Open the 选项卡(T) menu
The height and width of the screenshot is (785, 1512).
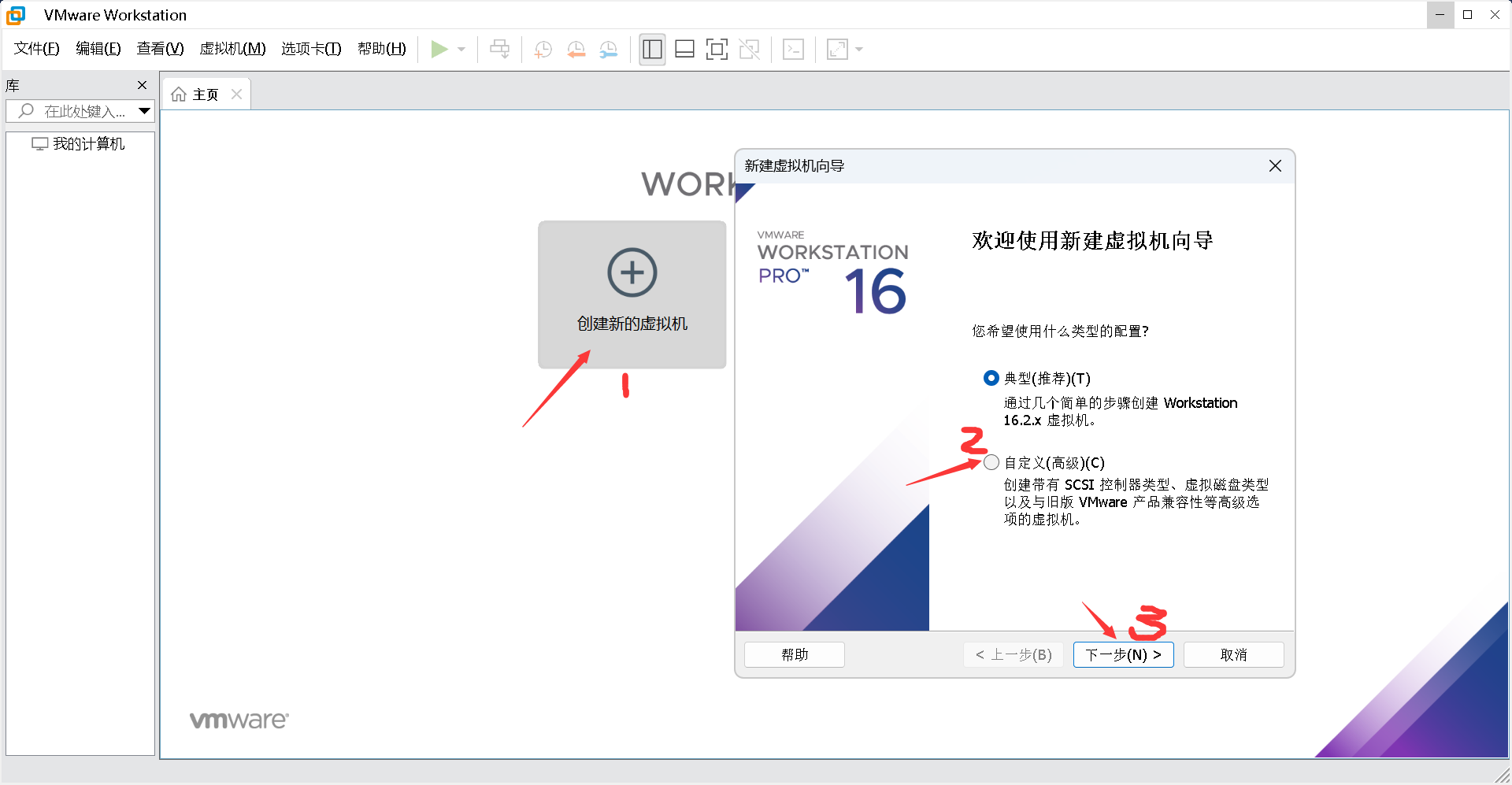click(311, 49)
